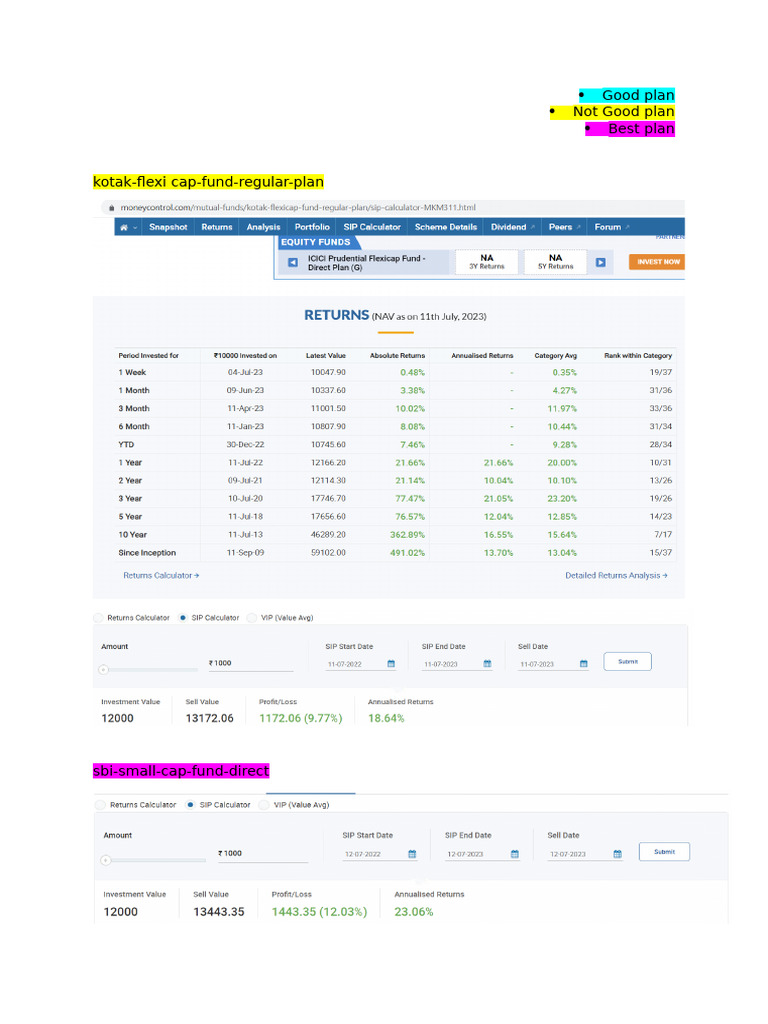Open the Forum external link tab

click(612, 227)
